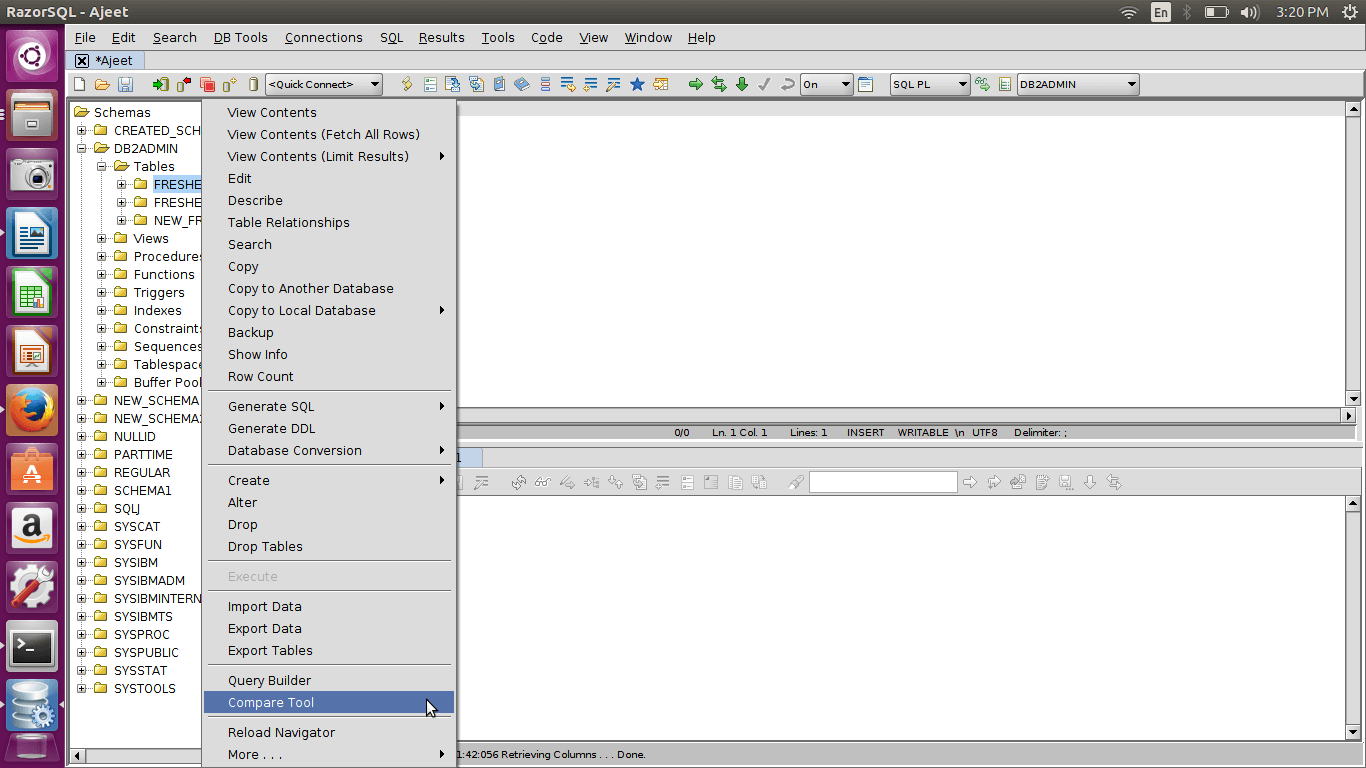Click the Open File folder icon
This screenshot has width=1366, height=768.
coord(102,85)
